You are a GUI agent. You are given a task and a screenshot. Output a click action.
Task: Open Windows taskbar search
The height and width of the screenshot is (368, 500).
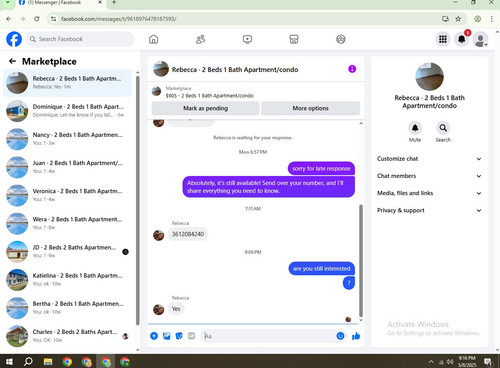click(x=28, y=361)
